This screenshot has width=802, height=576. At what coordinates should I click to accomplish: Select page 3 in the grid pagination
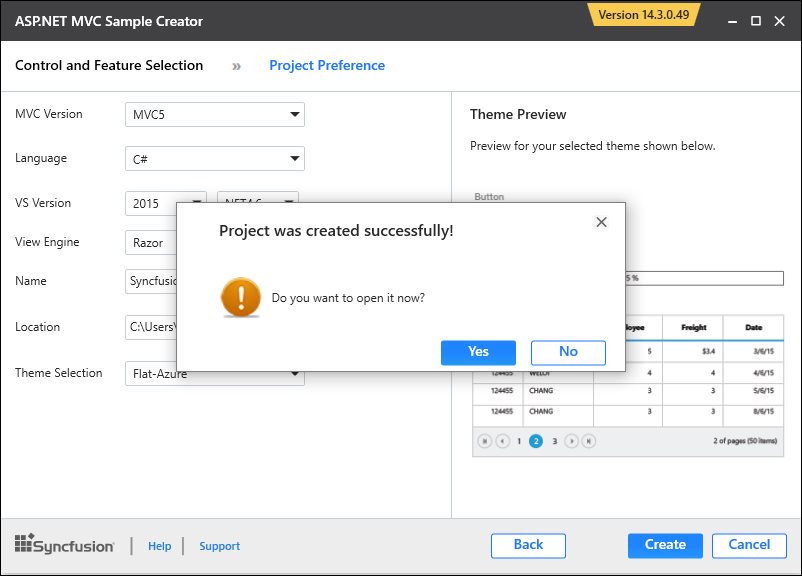[x=553, y=440]
